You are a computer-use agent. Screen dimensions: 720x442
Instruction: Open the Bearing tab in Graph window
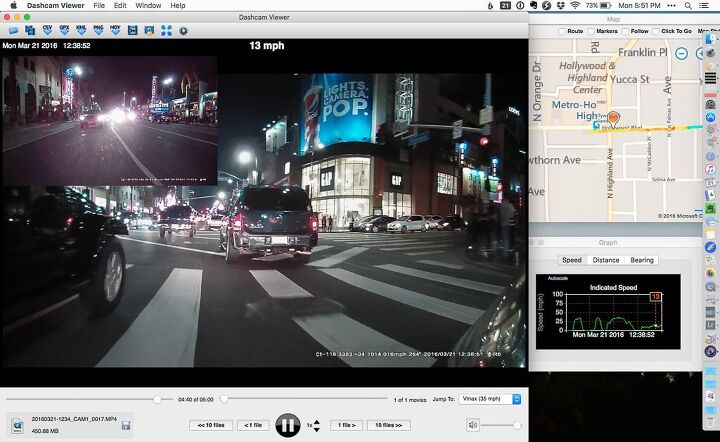[642, 260]
